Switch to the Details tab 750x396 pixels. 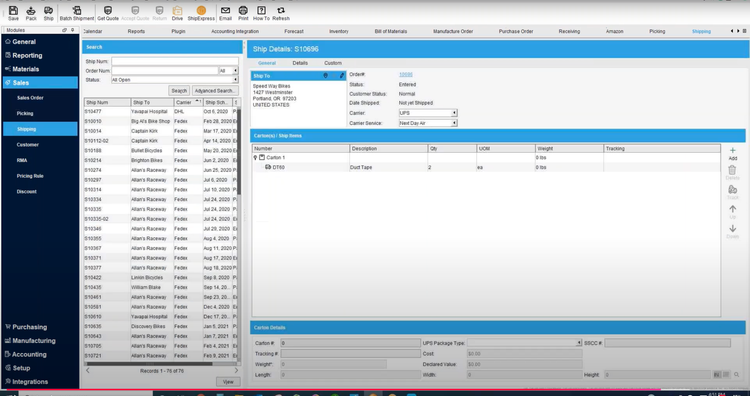tap(300, 63)
